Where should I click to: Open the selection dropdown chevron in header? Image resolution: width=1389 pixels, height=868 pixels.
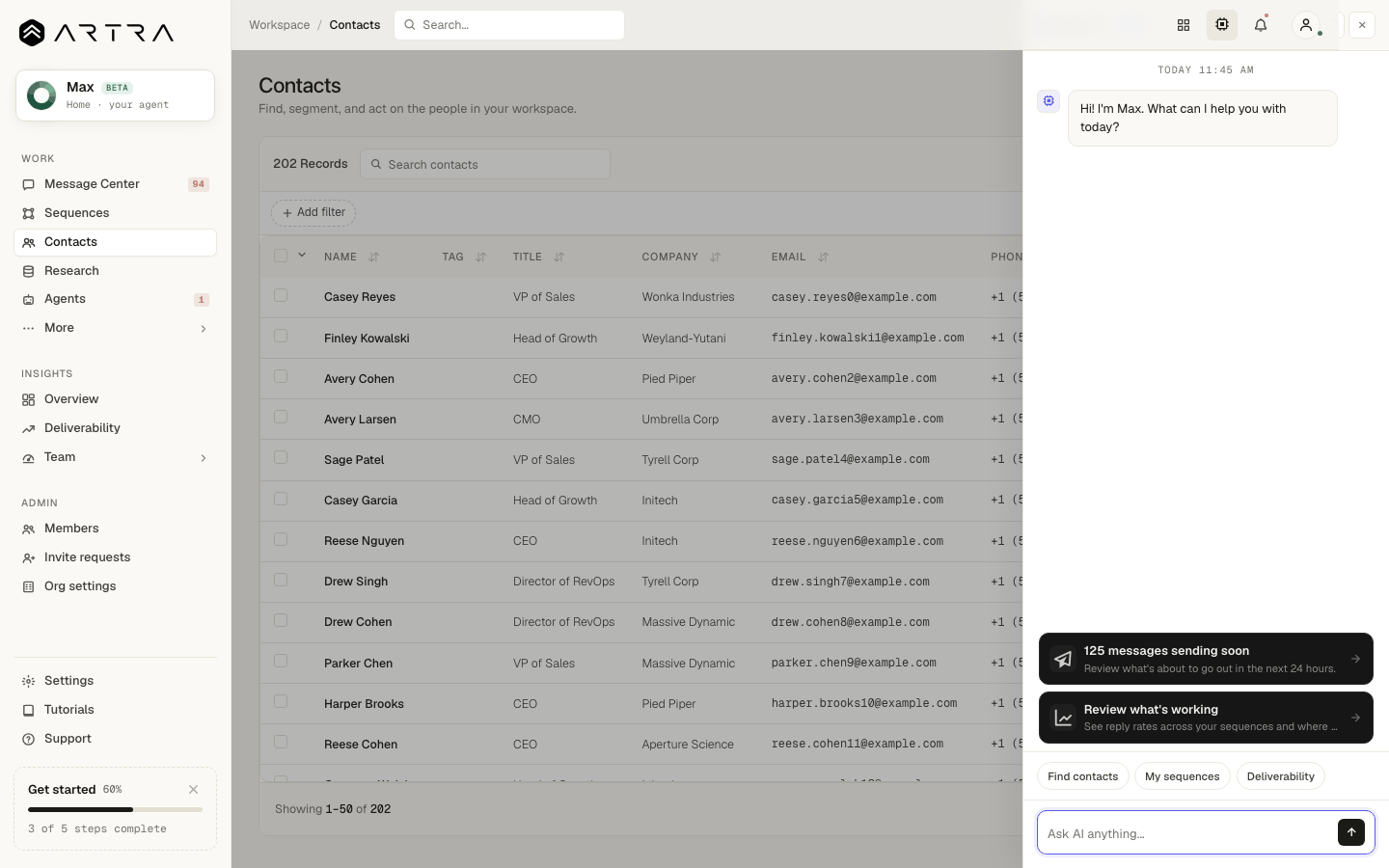[x=302, y=256]
